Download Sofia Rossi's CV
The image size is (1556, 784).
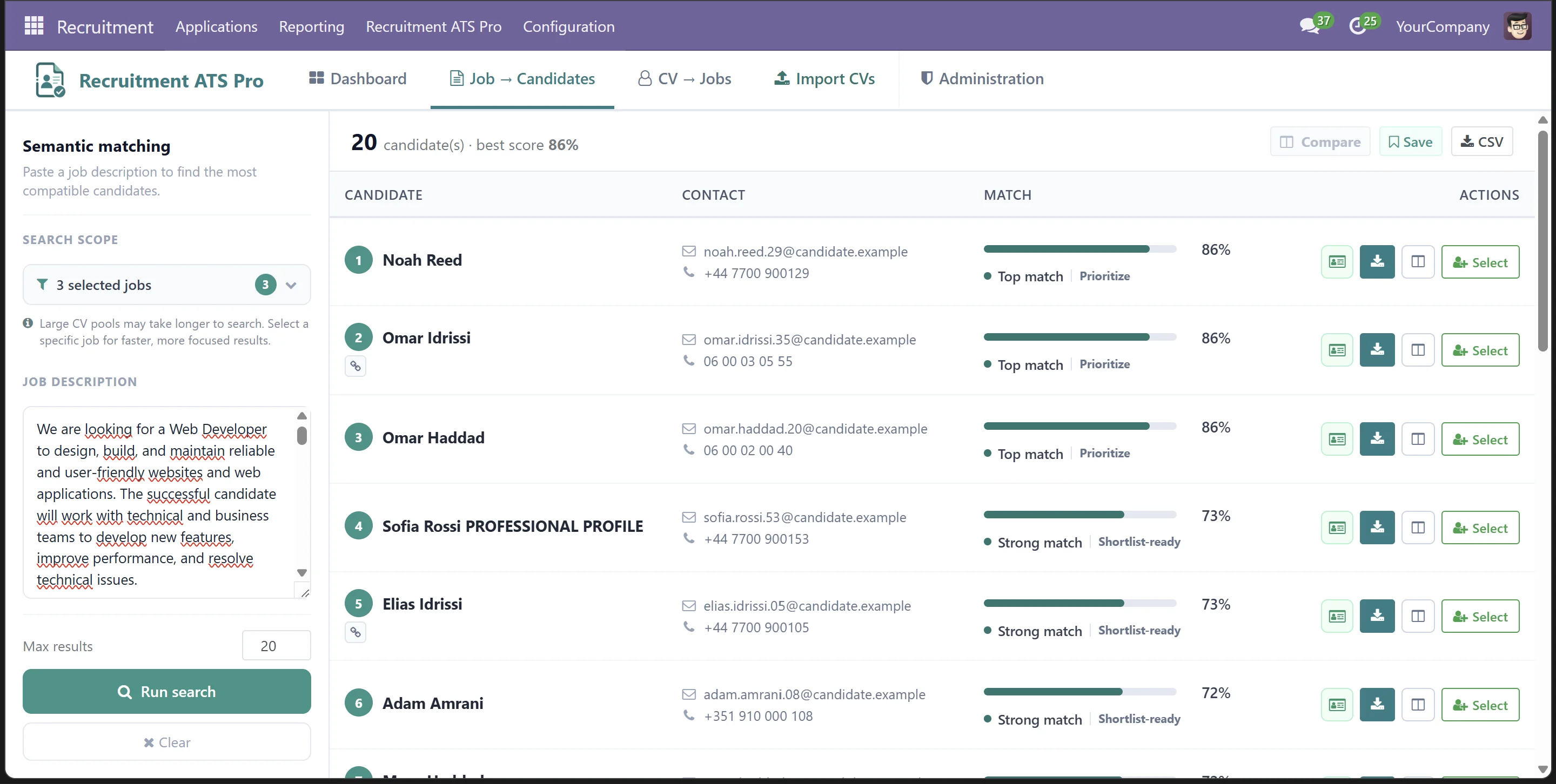(x=1377, y=528)
